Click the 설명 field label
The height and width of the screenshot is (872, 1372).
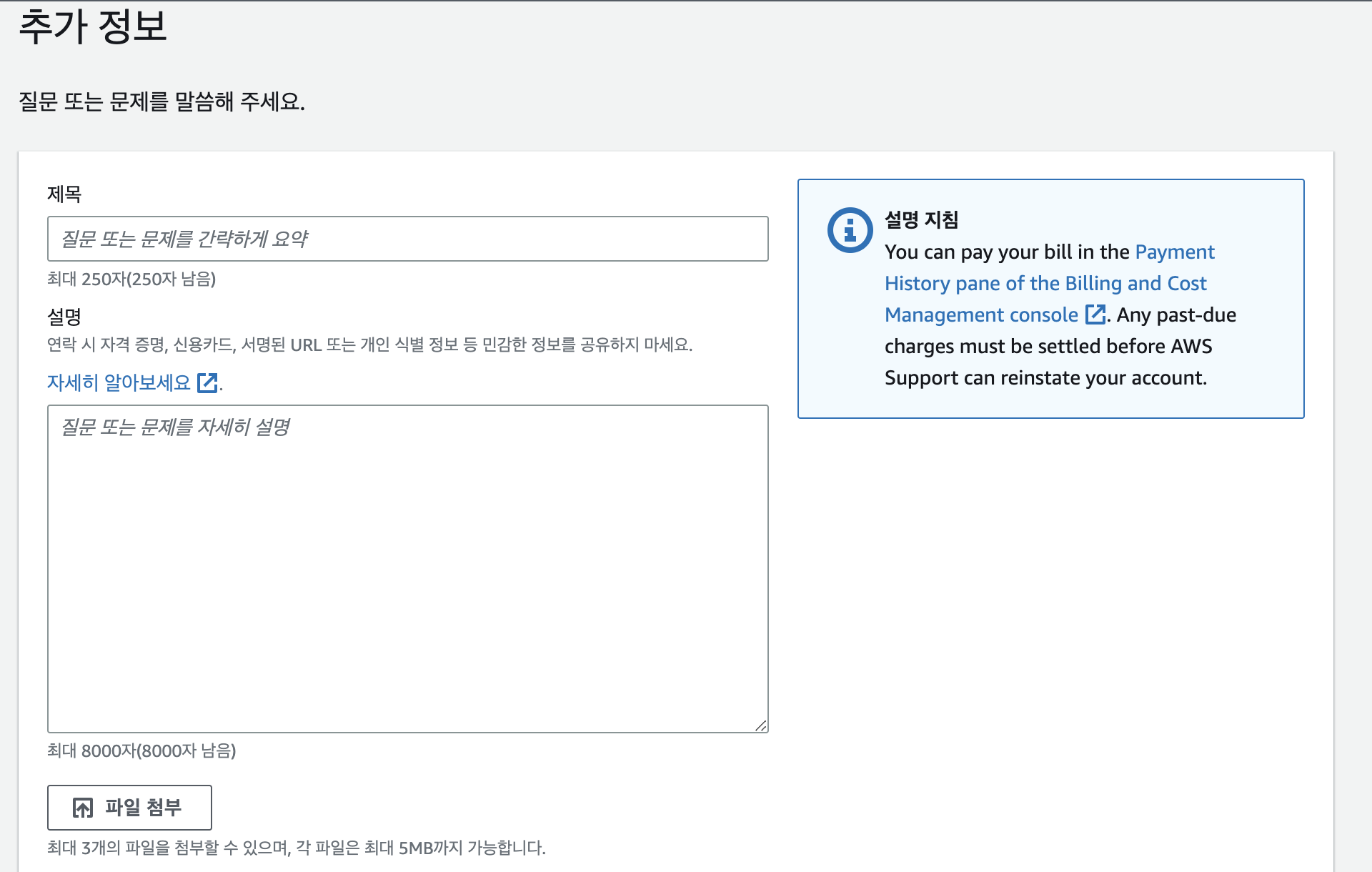tap(64, 316)
